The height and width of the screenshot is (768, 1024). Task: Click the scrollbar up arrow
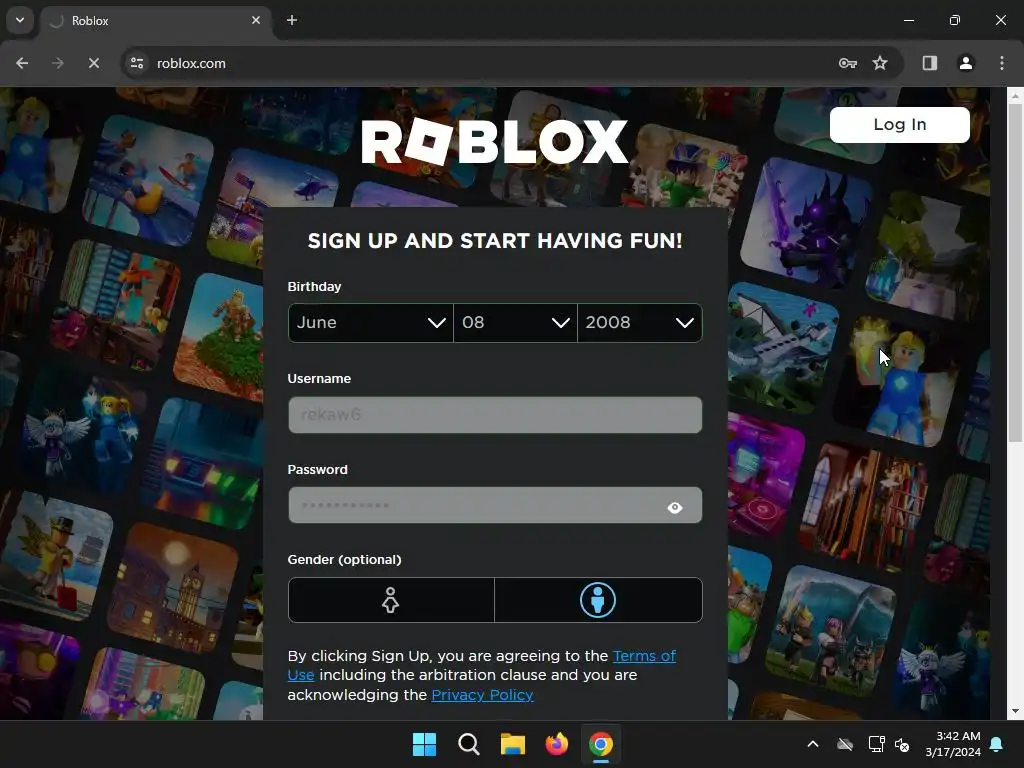pyautogui.click(x=1015, y=95)
